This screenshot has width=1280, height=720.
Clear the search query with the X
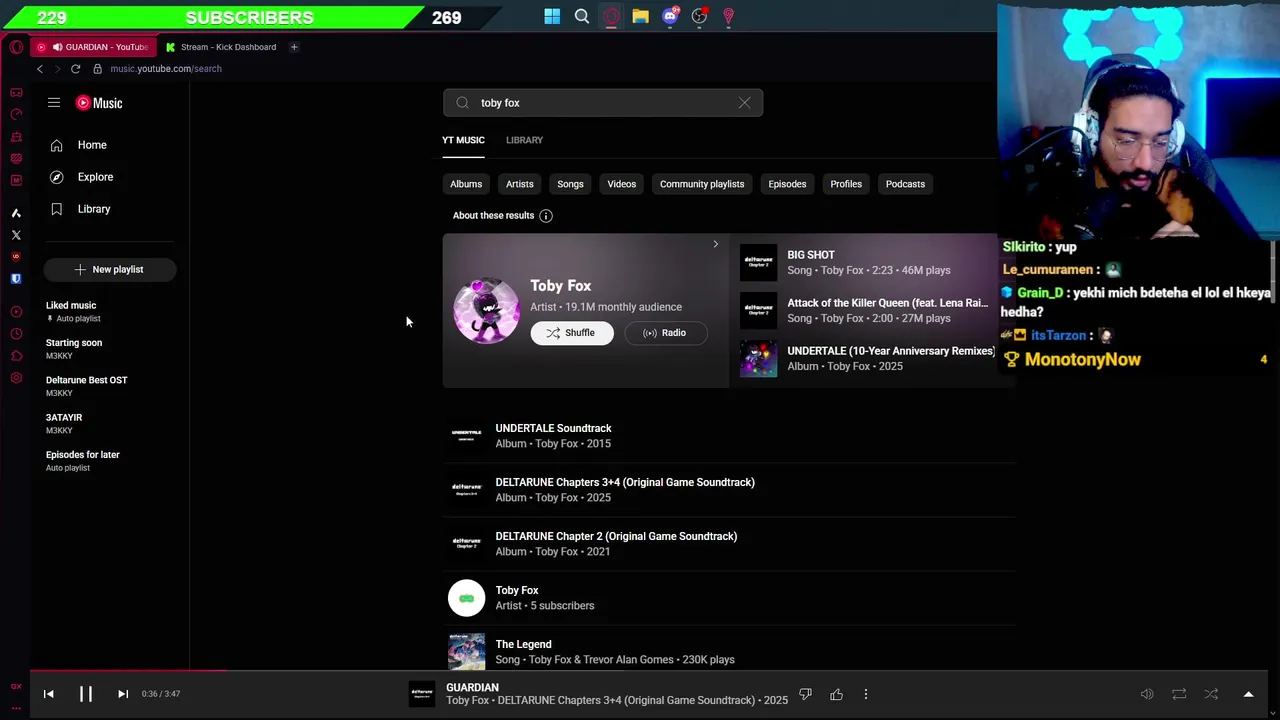[x=744, y=103]
